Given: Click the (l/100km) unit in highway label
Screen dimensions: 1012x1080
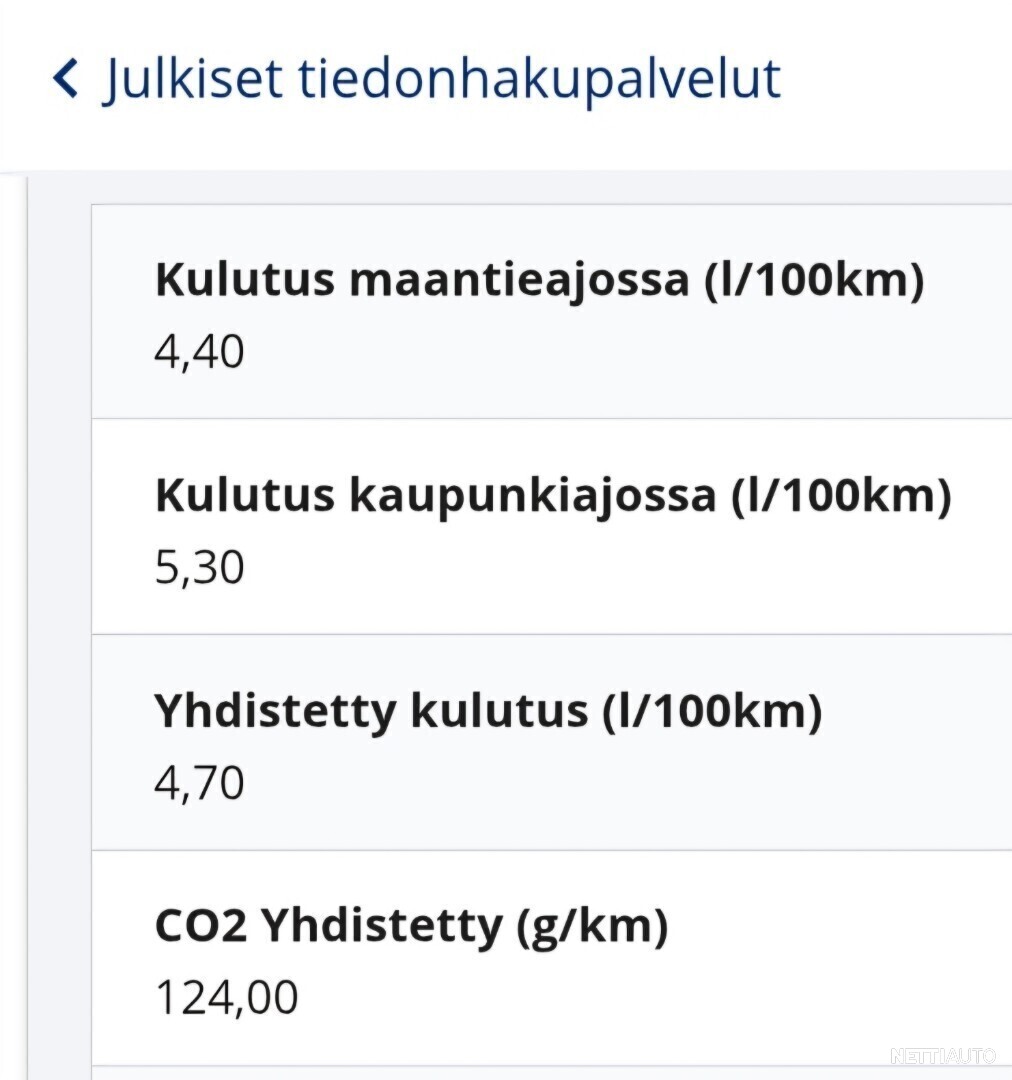Looking at the screenshot, I should [814, 281].
